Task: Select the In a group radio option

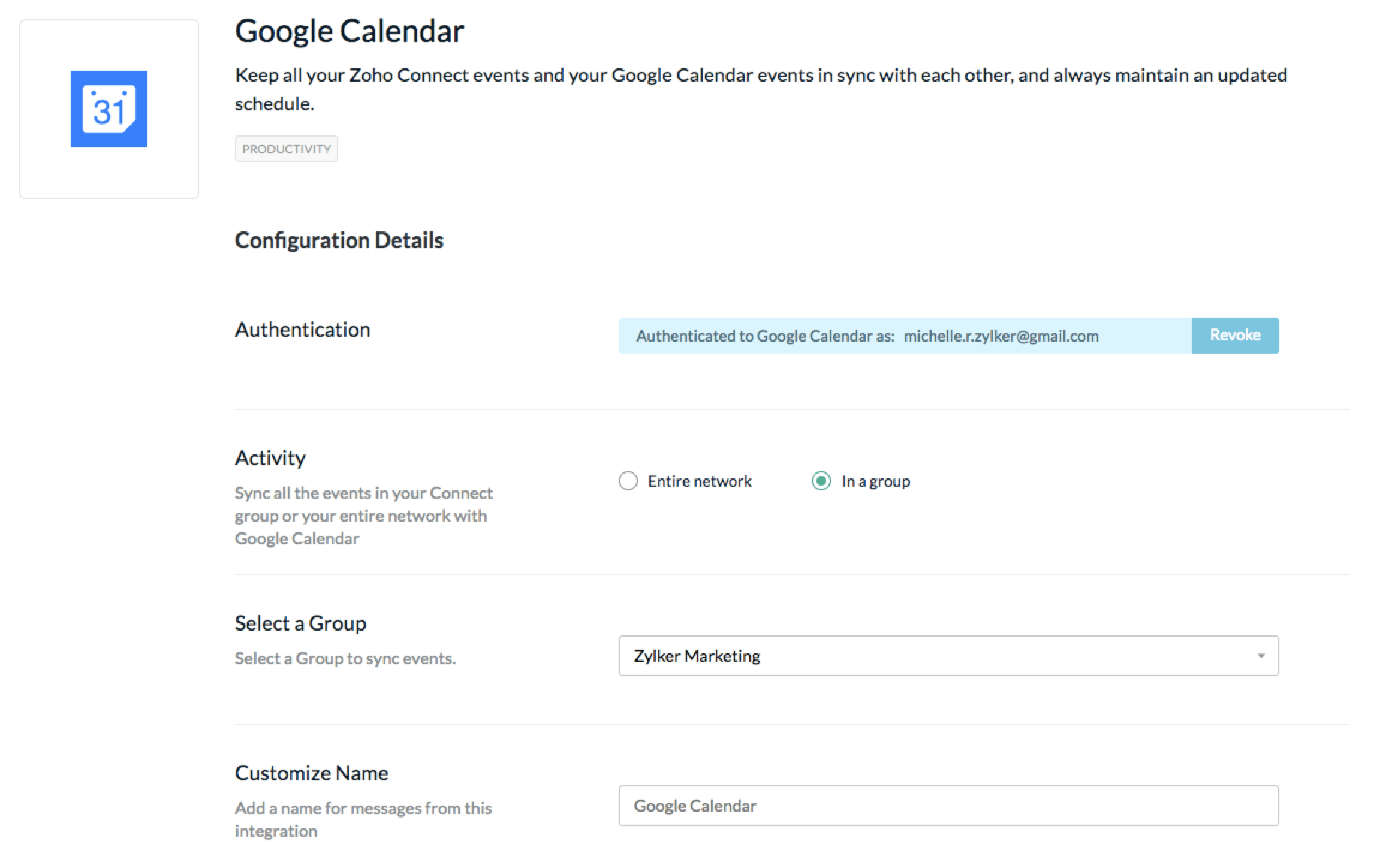Action: [x=821, y=481]
